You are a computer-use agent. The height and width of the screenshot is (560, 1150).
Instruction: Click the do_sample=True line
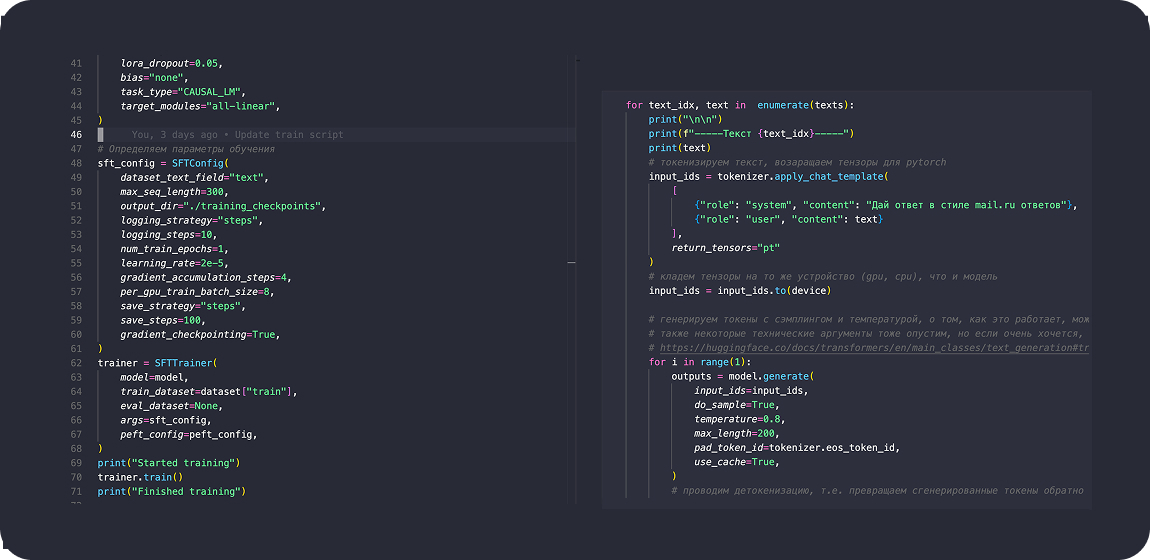tap(737, 405)
